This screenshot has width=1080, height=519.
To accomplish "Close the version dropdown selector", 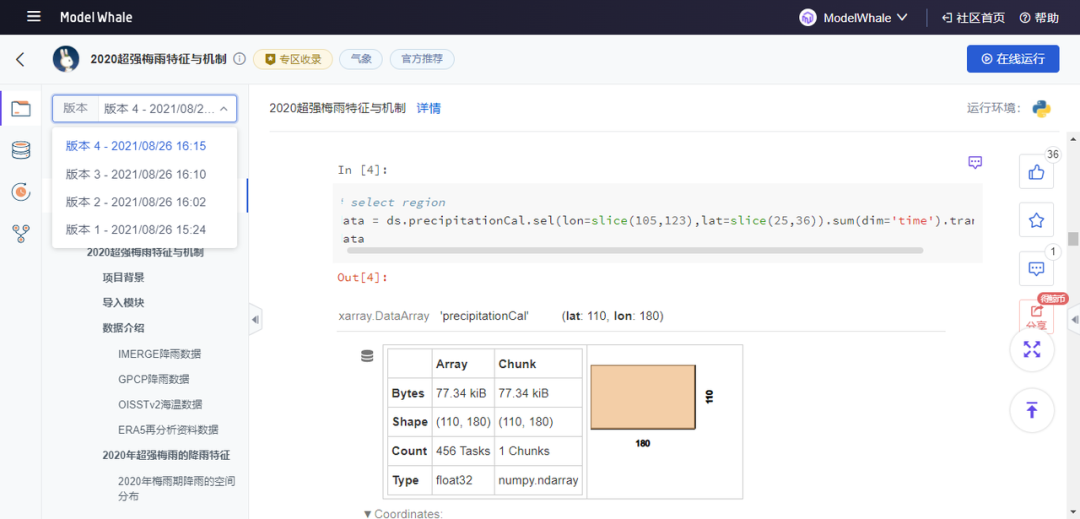I will [x=145, y=109].
